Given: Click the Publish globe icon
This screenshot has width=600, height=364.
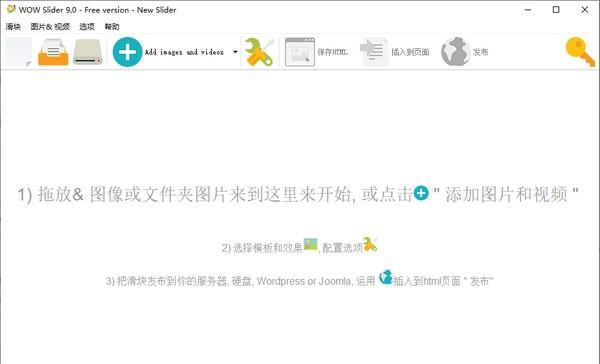Looking at the screenshot, I should pos(455,52).
